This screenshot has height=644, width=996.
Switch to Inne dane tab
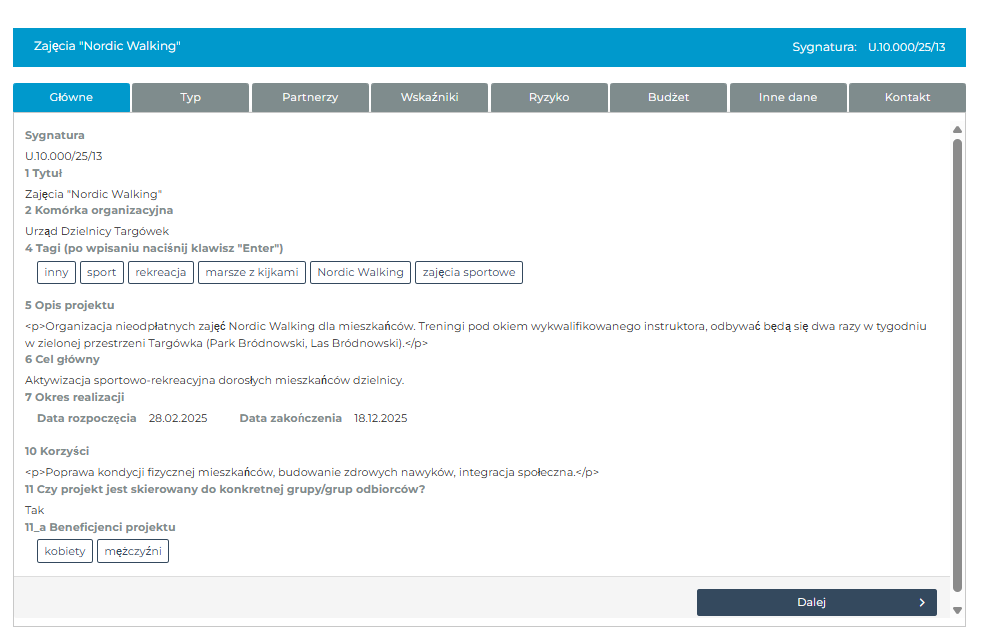tap(787, 98)
